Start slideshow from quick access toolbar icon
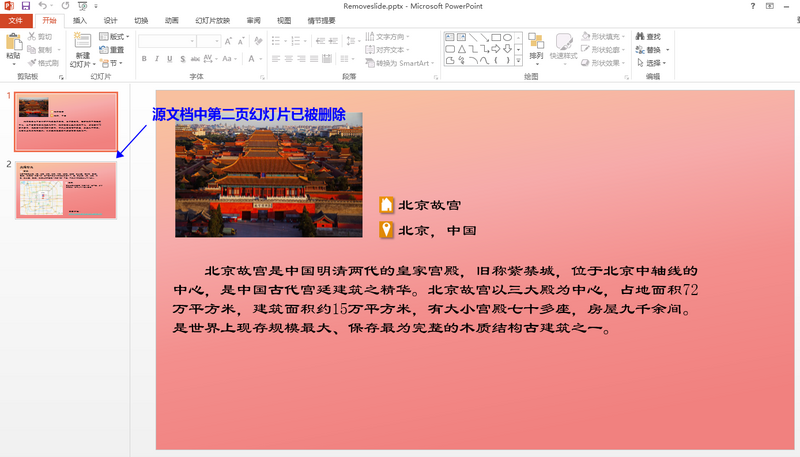 coord(82,6)
